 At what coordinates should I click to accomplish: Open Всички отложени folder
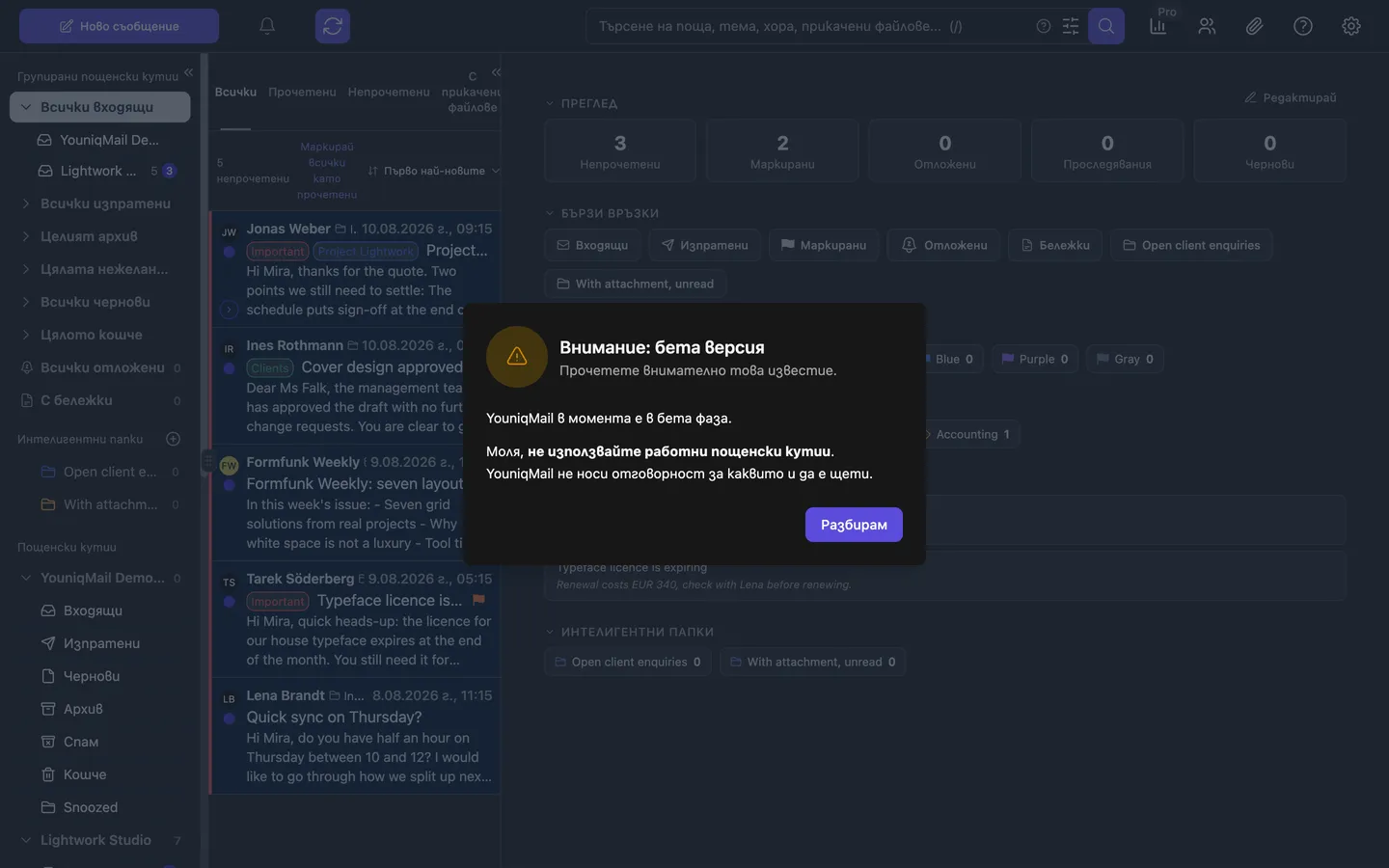click(100, 367)
